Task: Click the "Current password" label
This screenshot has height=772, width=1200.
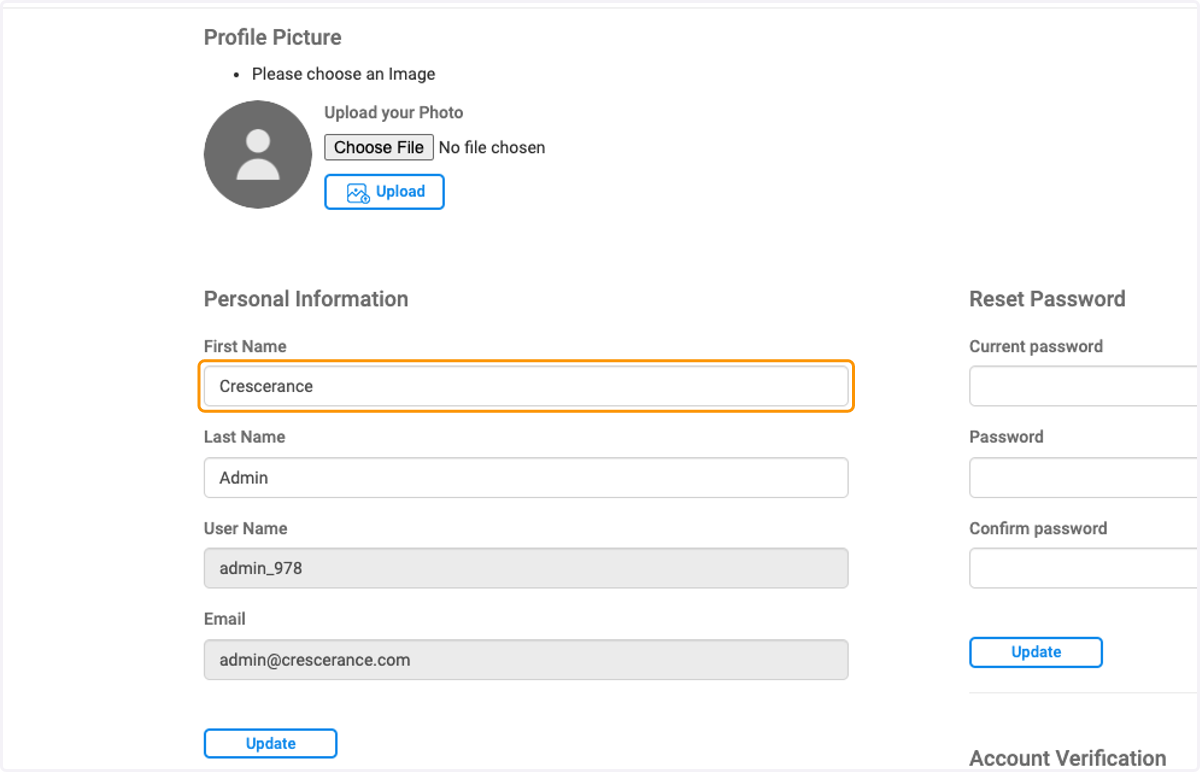Action: point(1036,346)
